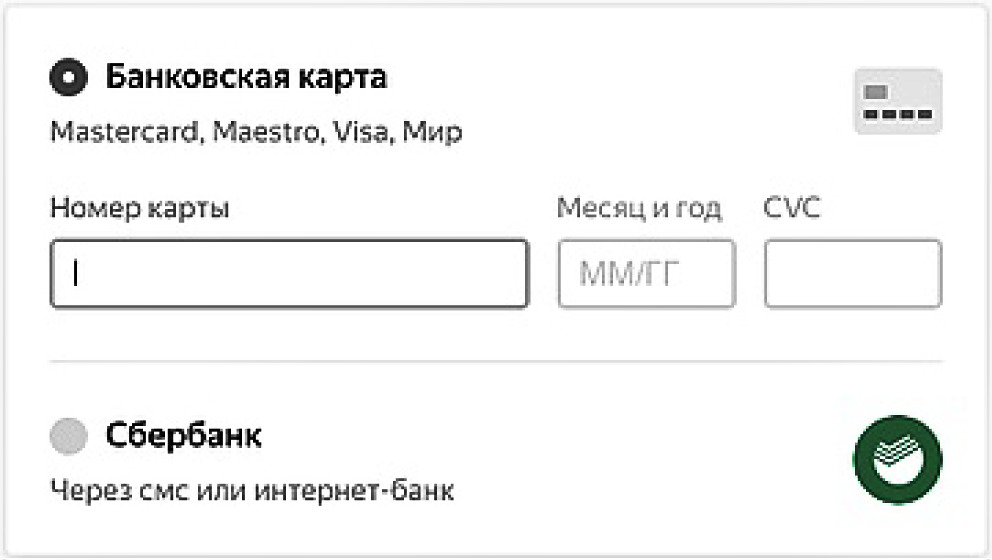Select the Сбербанк radio button
The image size is (992, 560).
click(x=70, y=436)
